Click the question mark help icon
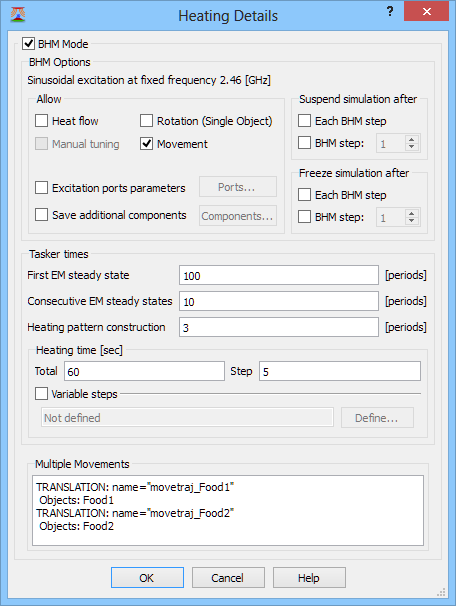 pyautogui.click(x=390, y=11)
